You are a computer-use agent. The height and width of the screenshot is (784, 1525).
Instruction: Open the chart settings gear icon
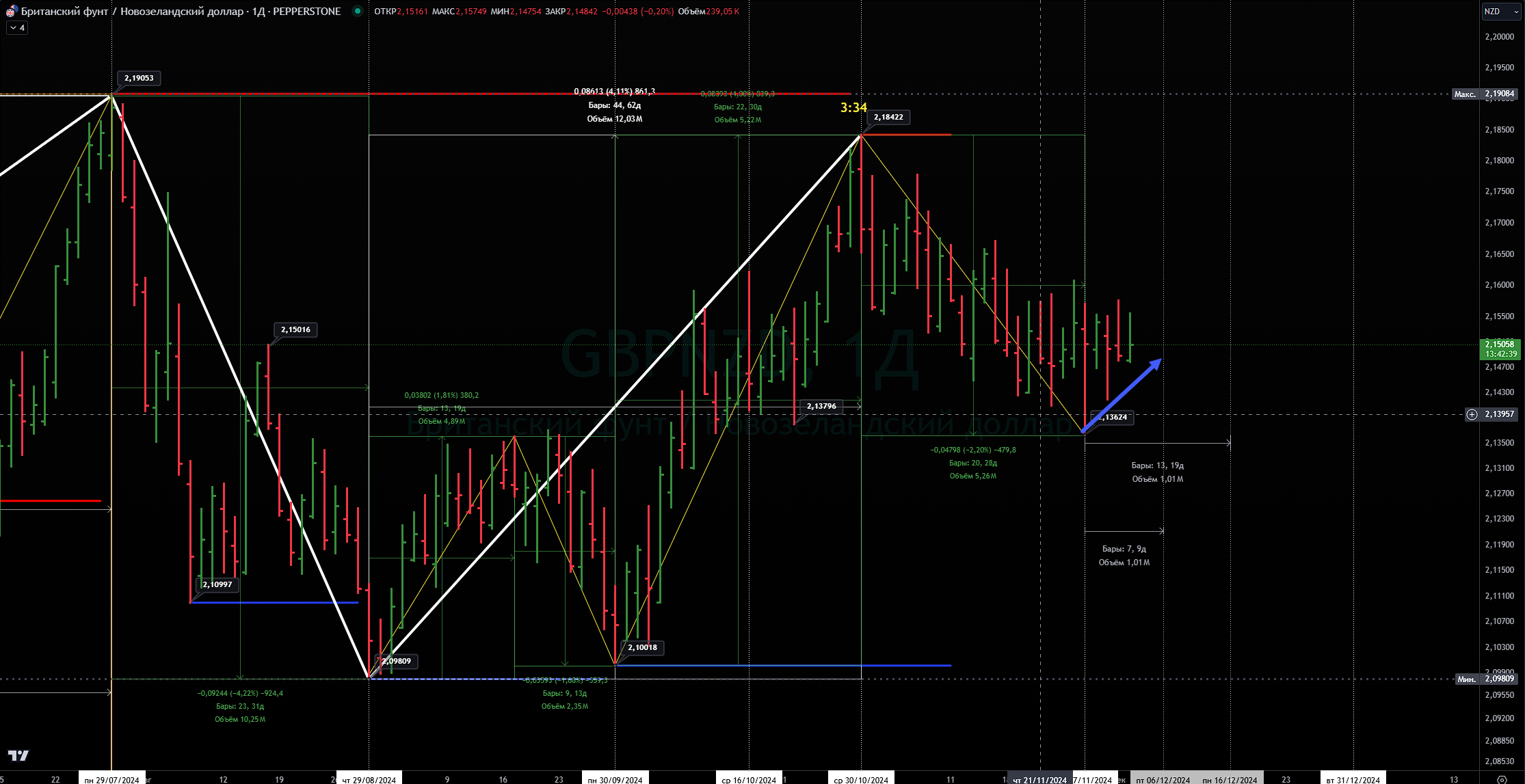click(x=1502, y=779)
